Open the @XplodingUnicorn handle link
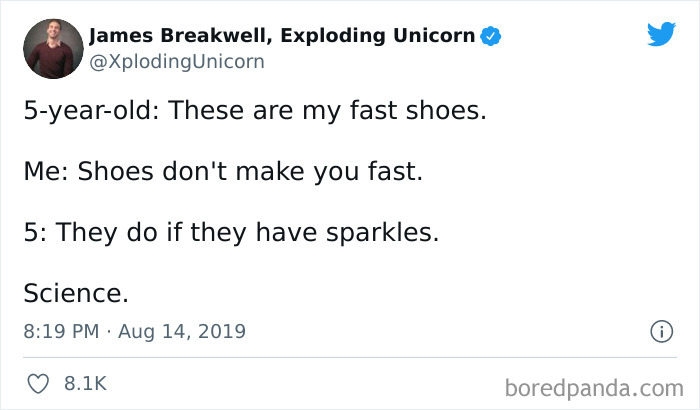Viewport: 700px width, 410px height. [176, 62]
